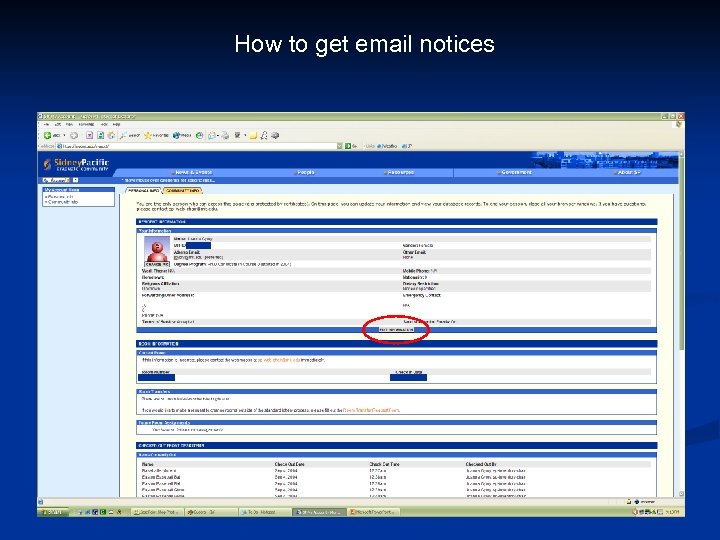Click the web-chair email link

[279, 360]
